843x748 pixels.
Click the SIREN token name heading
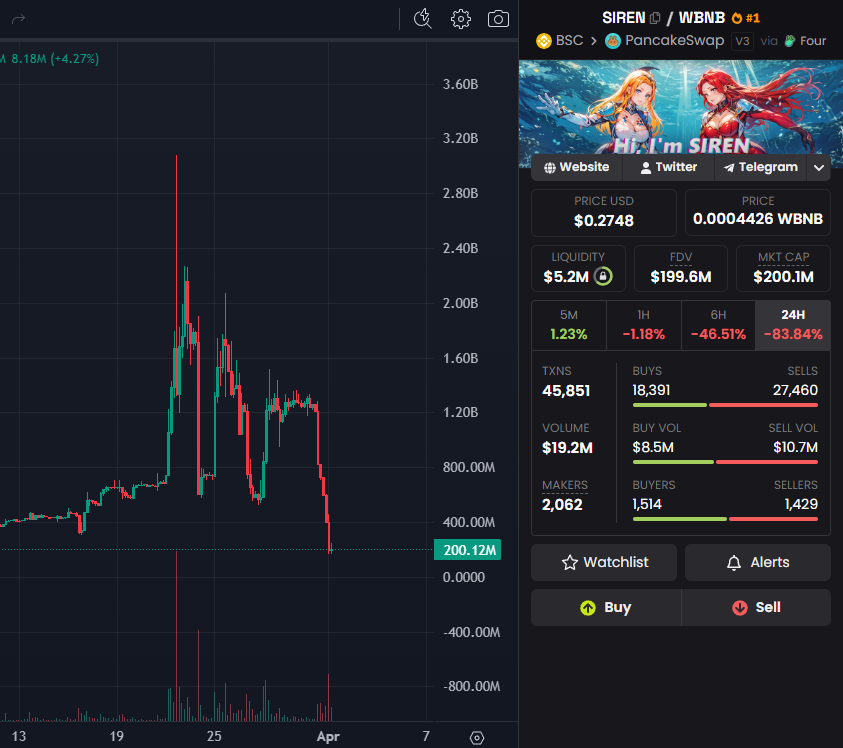tap(623, 18)
